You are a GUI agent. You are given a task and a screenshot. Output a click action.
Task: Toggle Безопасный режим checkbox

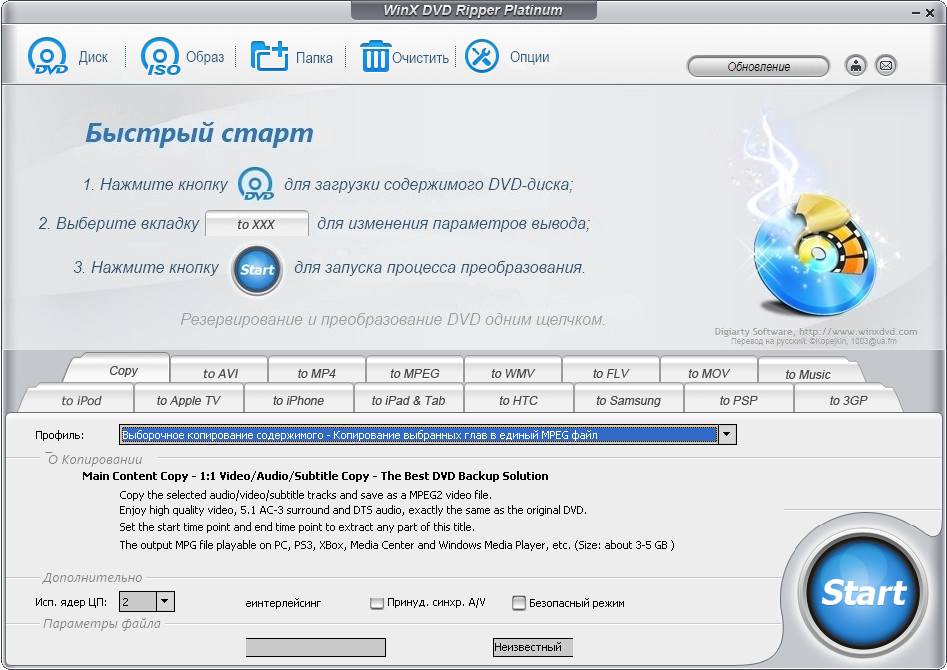[519, 603]
